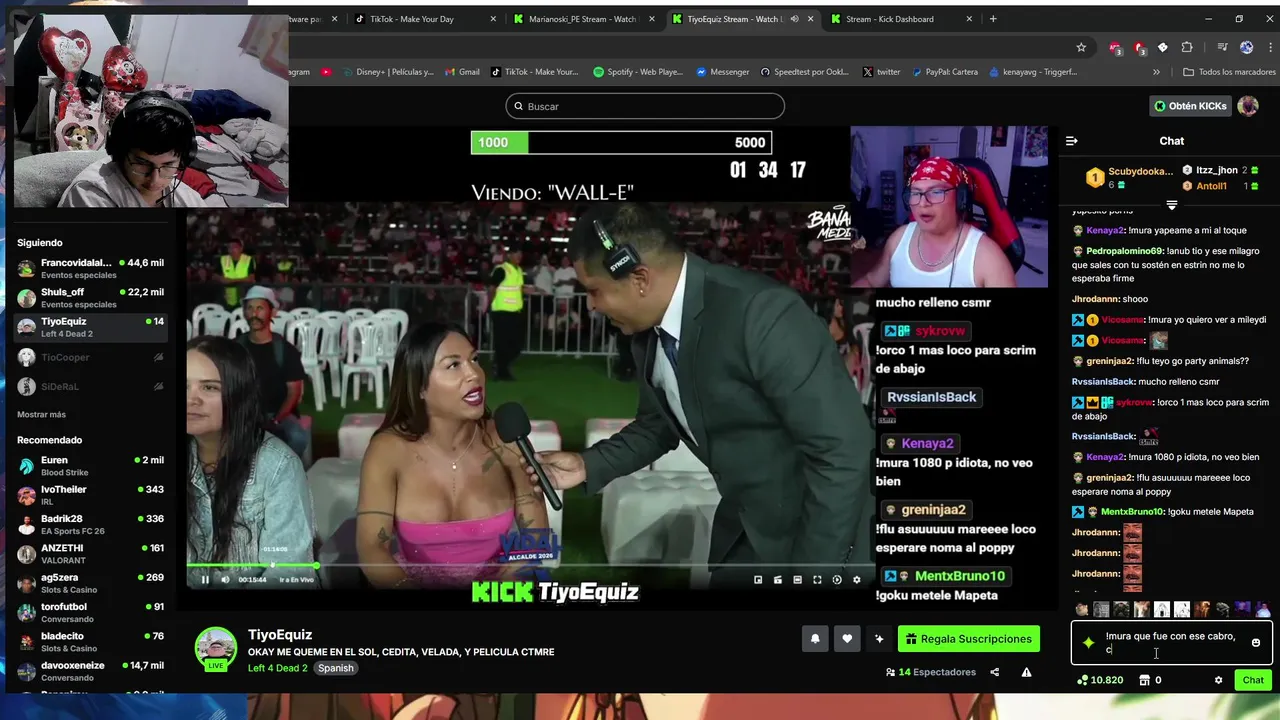
Task: Pause the stream video playback
Action: [205, 580]
